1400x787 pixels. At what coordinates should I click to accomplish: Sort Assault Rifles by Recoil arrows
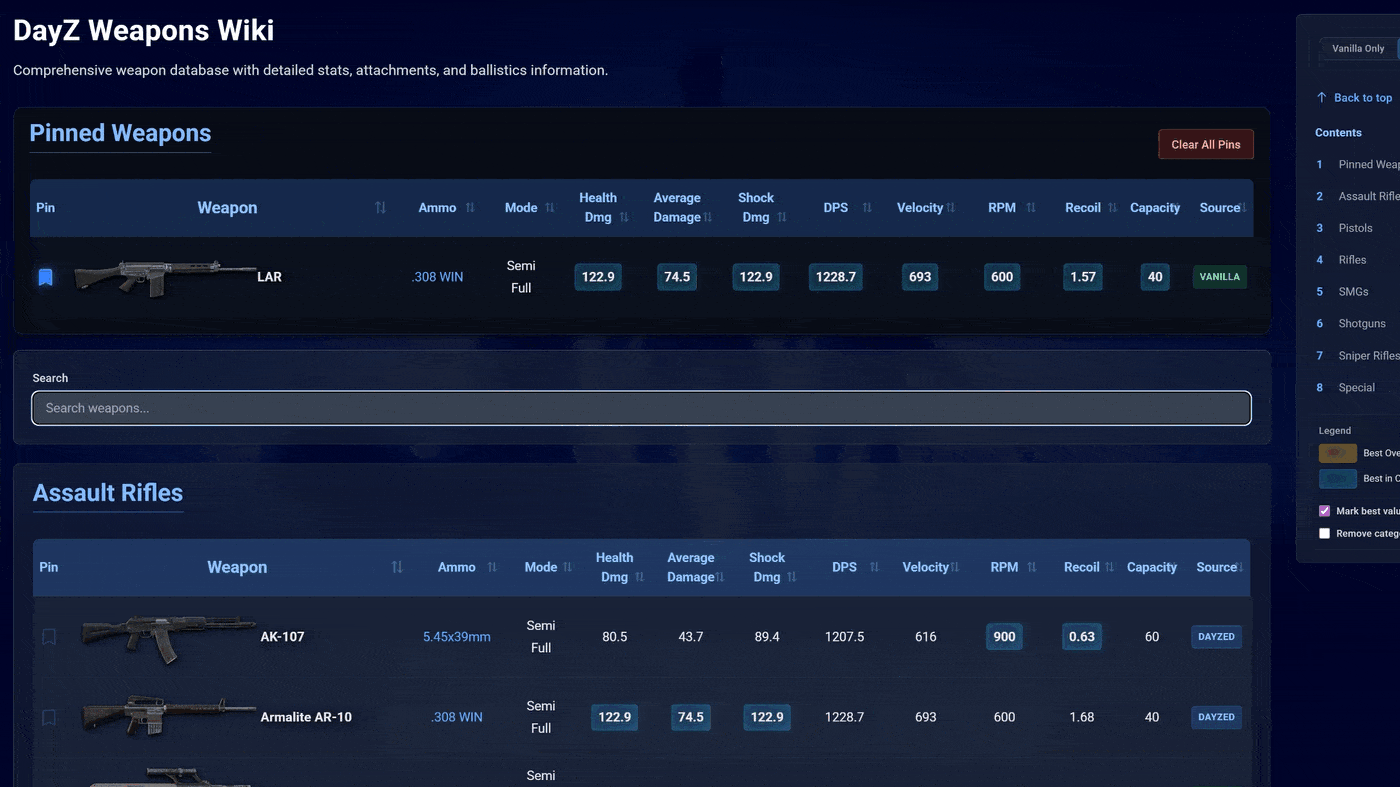[1109, 567]
